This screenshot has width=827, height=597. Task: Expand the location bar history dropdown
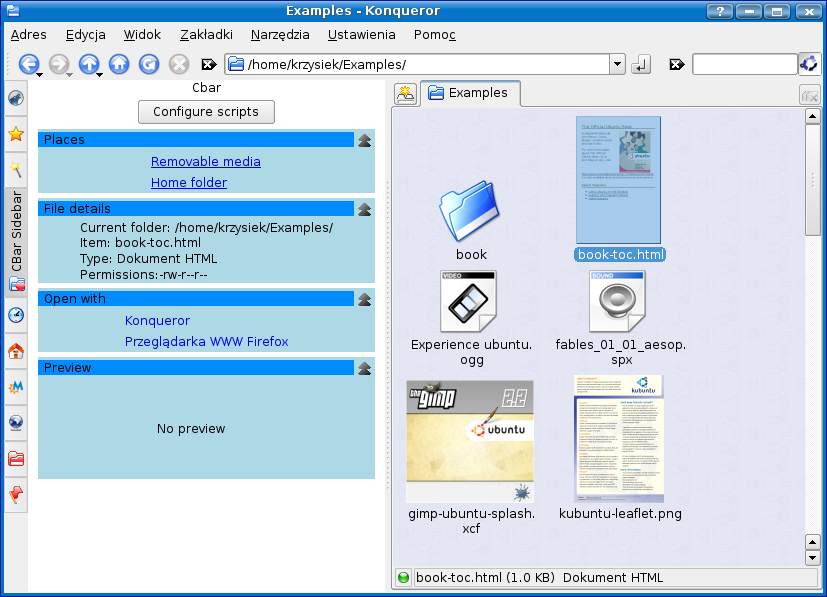click(617, 65)
